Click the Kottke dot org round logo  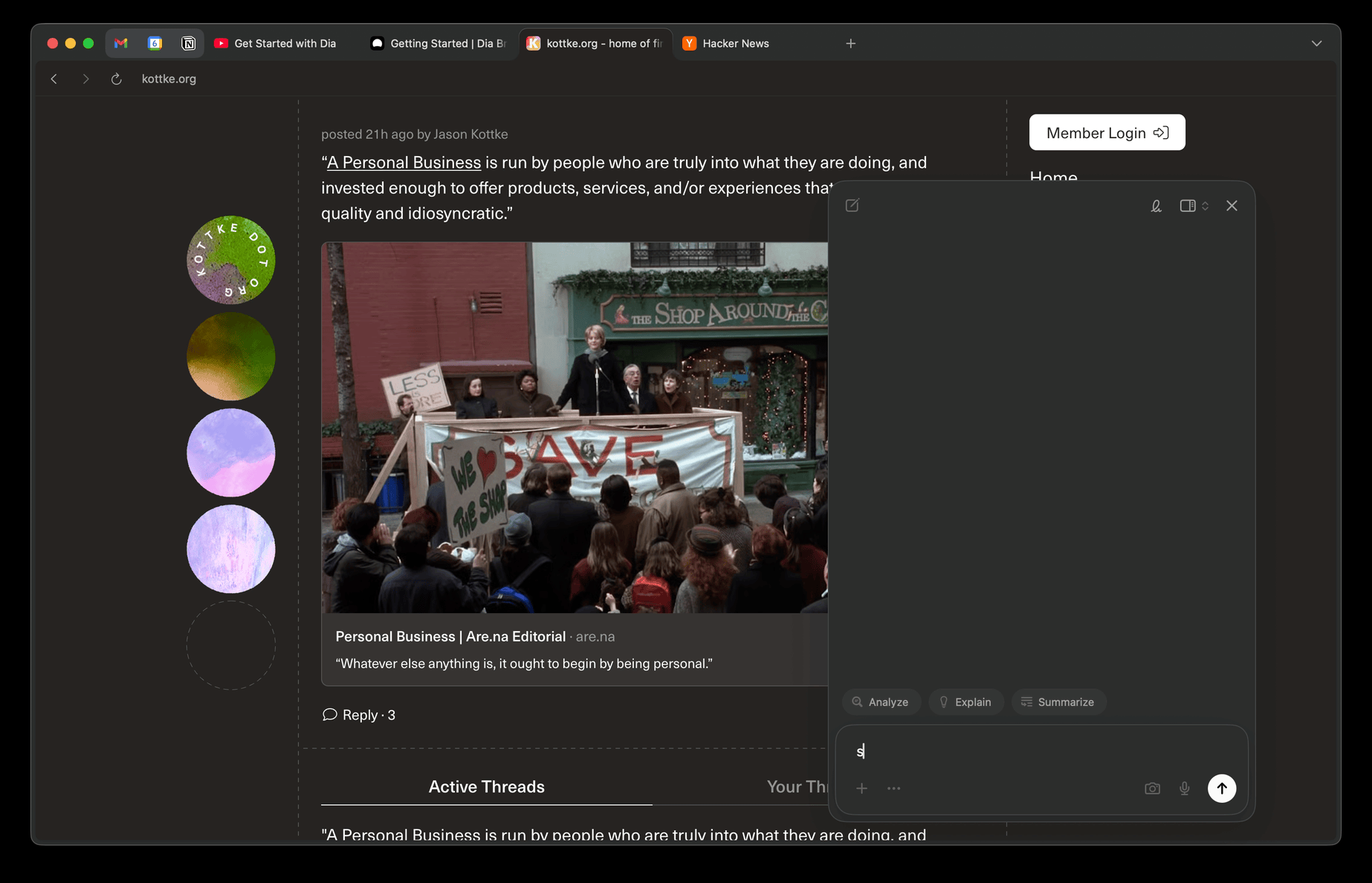(230, 260)
